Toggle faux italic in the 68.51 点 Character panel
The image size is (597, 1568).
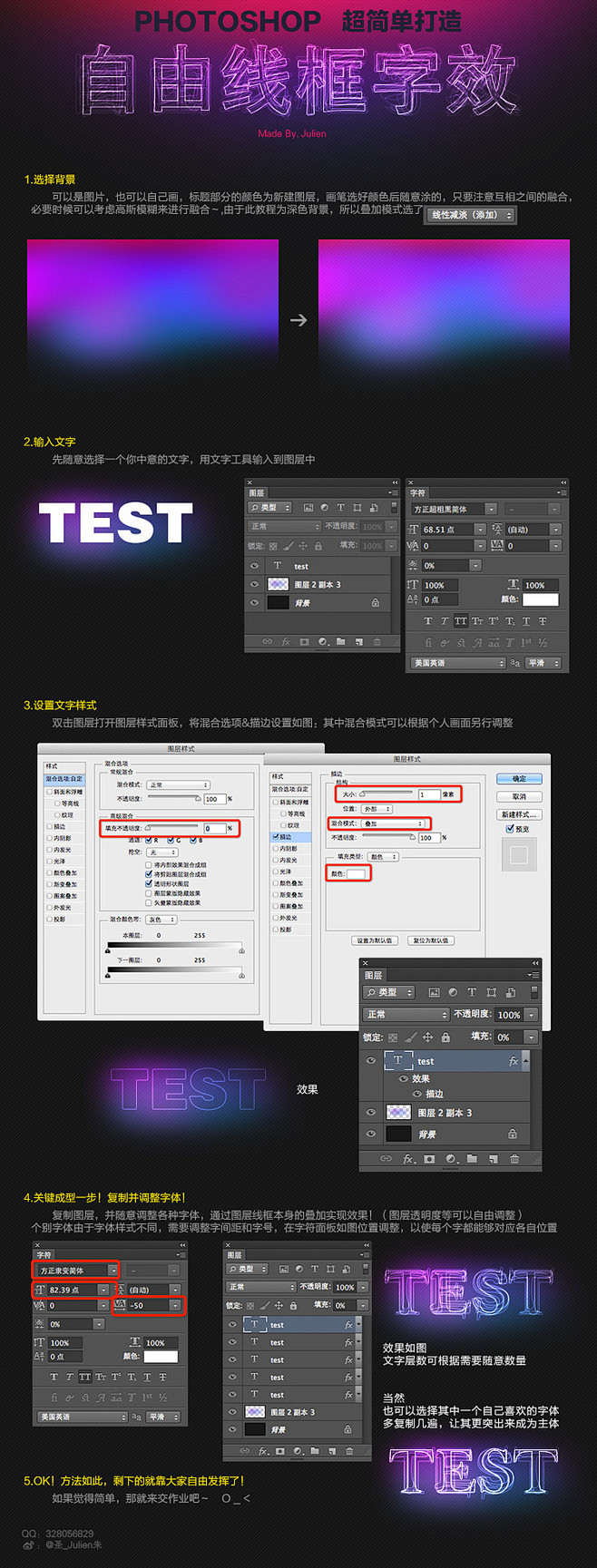tap(445, 621)
